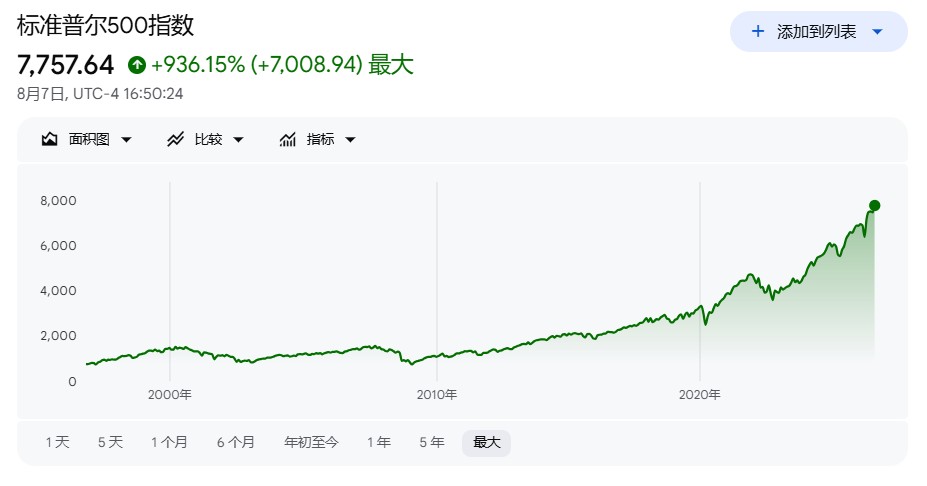This screenshot has width=927, height=486.
Task: Click the compare trend icon beside 比较
Action: tap(175, 140)
